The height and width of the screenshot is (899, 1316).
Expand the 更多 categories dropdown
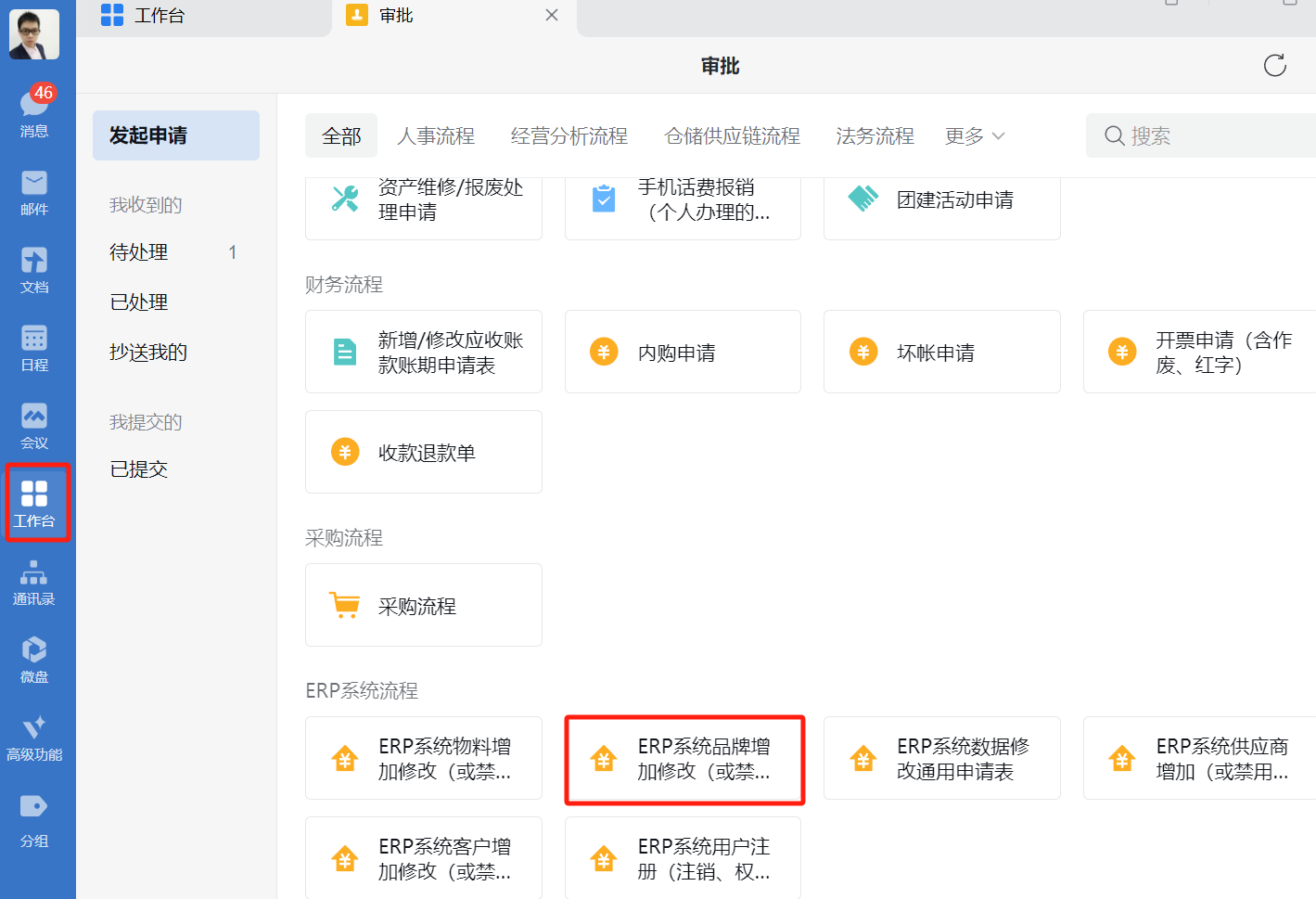pyautogui.click(x=975, y=135)
